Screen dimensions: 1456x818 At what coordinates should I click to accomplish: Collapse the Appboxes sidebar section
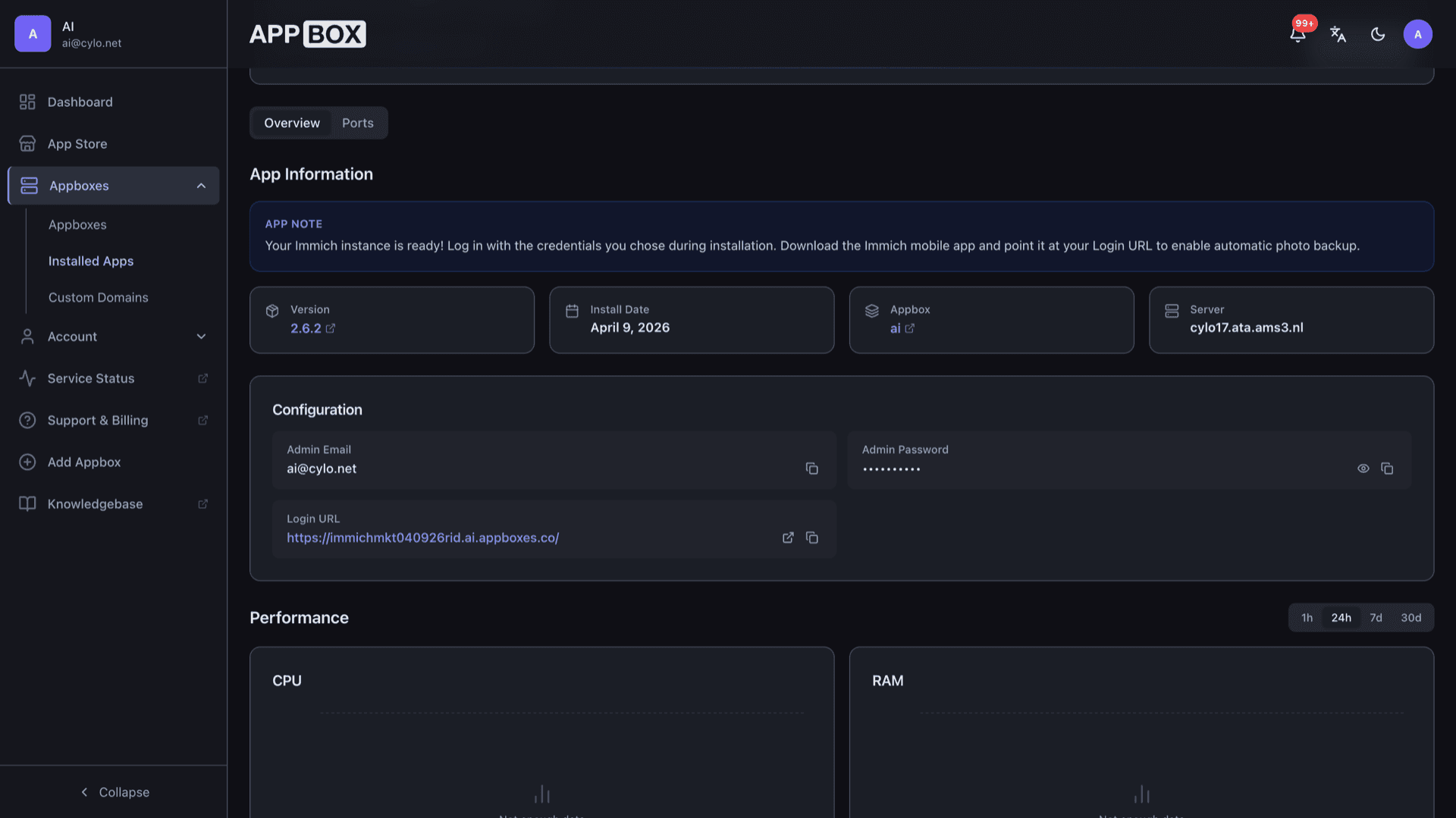point(201,186)
